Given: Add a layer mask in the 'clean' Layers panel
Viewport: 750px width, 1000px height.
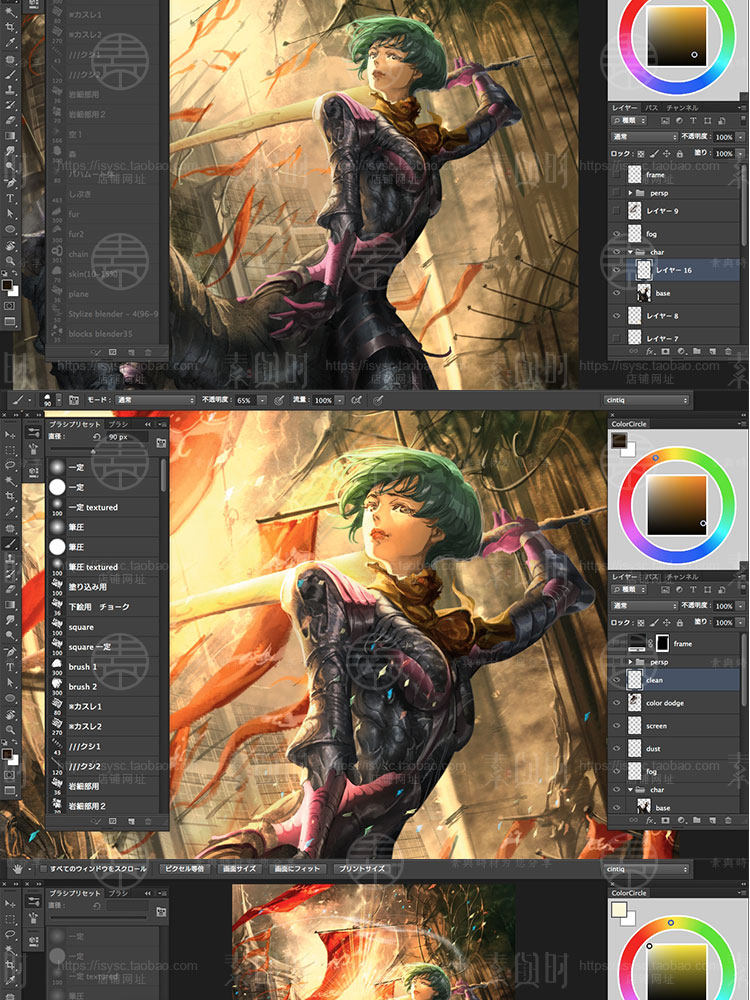Looking at the screenshot, I should pyautogui.click(x=665, y=821).
